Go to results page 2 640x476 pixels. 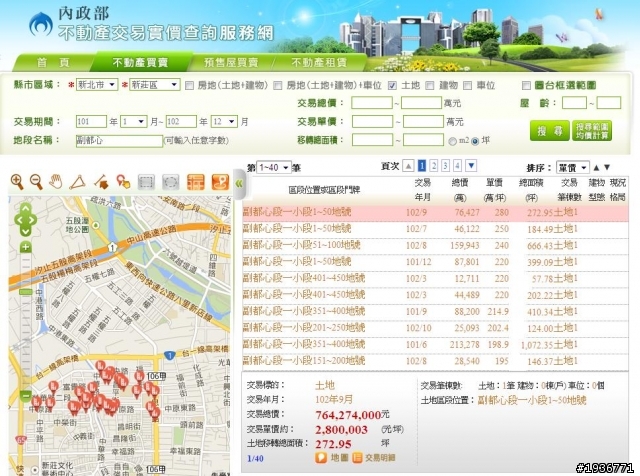[433, 166]
